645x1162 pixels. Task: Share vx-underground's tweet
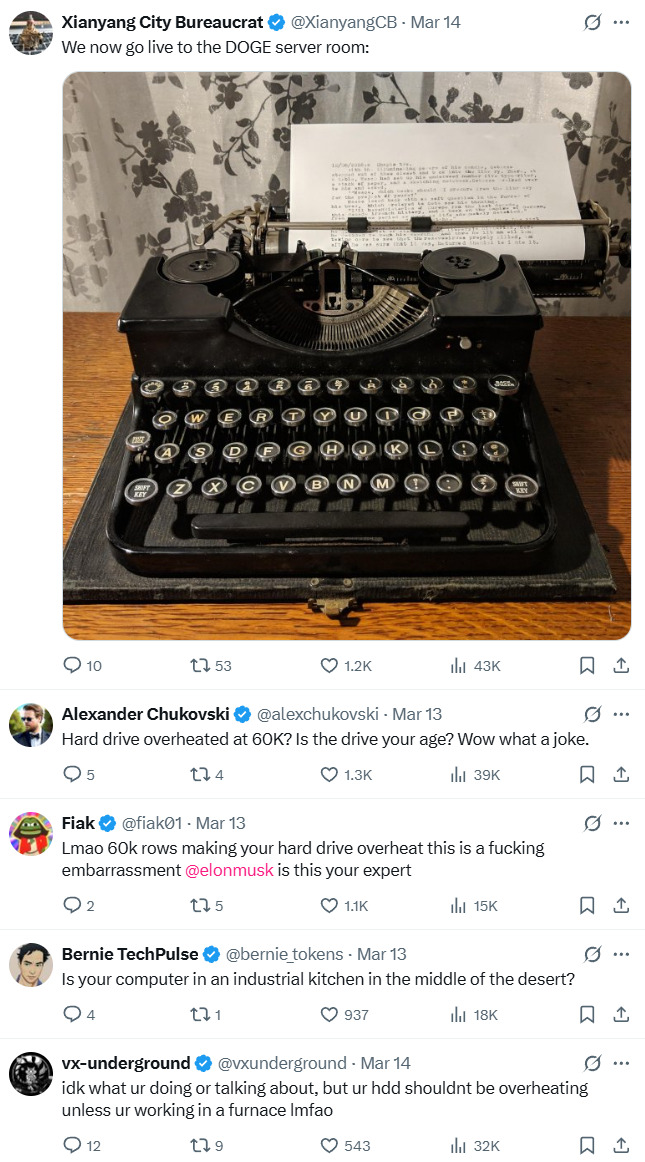click(x=620, y=1145)
